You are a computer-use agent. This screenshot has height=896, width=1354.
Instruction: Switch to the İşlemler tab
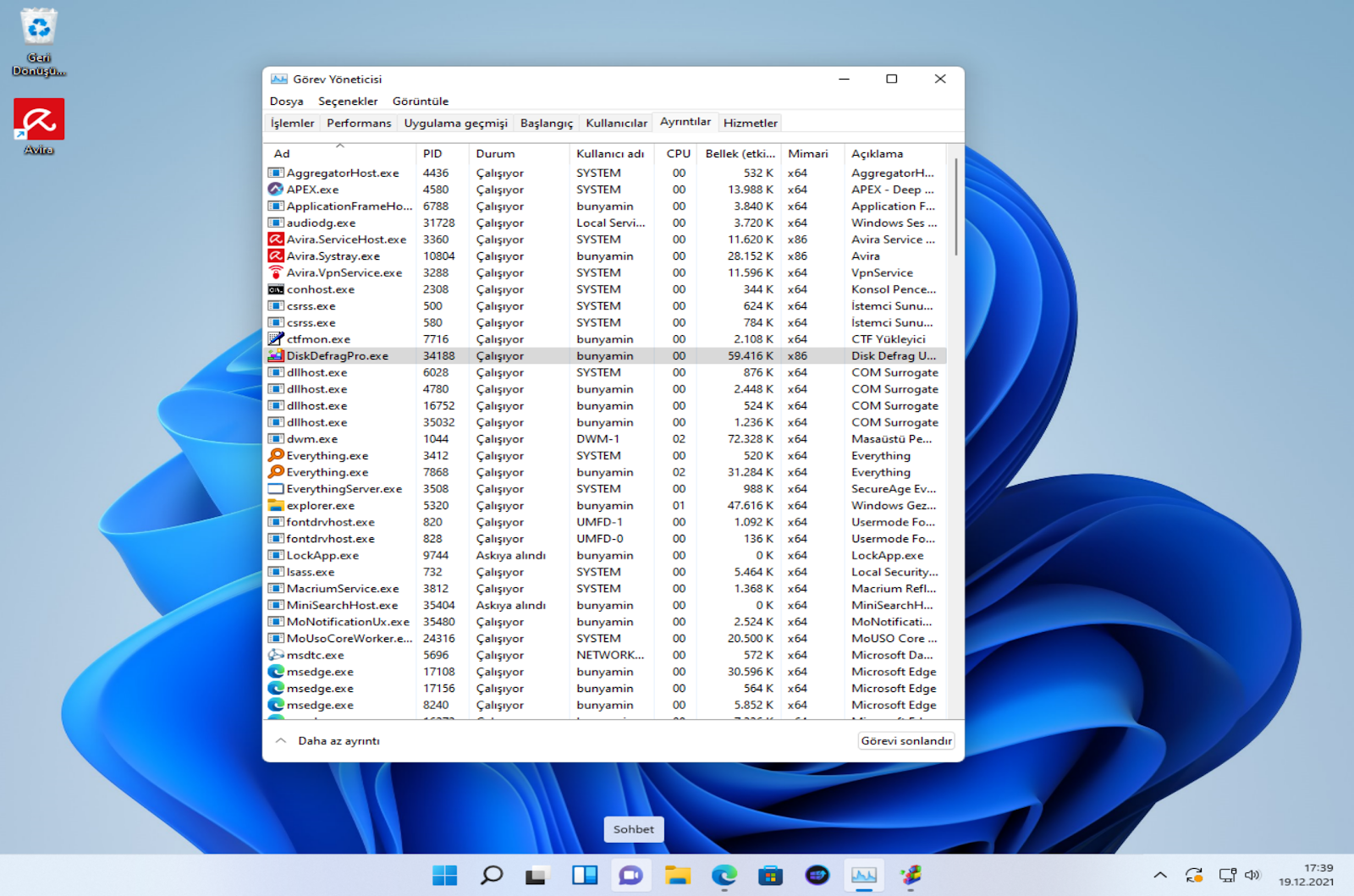[292, 124]
